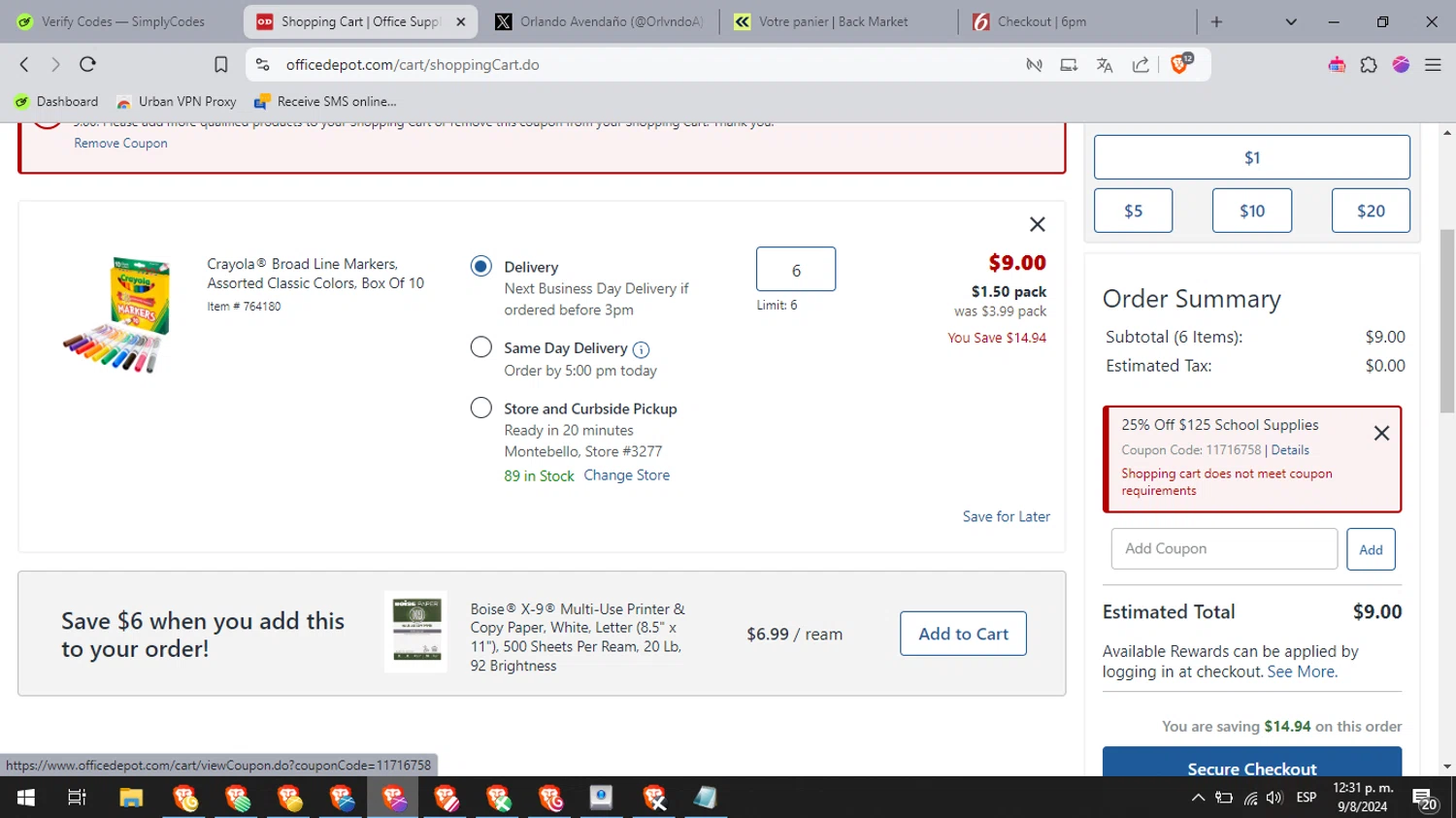Open the browser hamburger menu
This screenshot has height=818, width=1456.
(1433, 65)
